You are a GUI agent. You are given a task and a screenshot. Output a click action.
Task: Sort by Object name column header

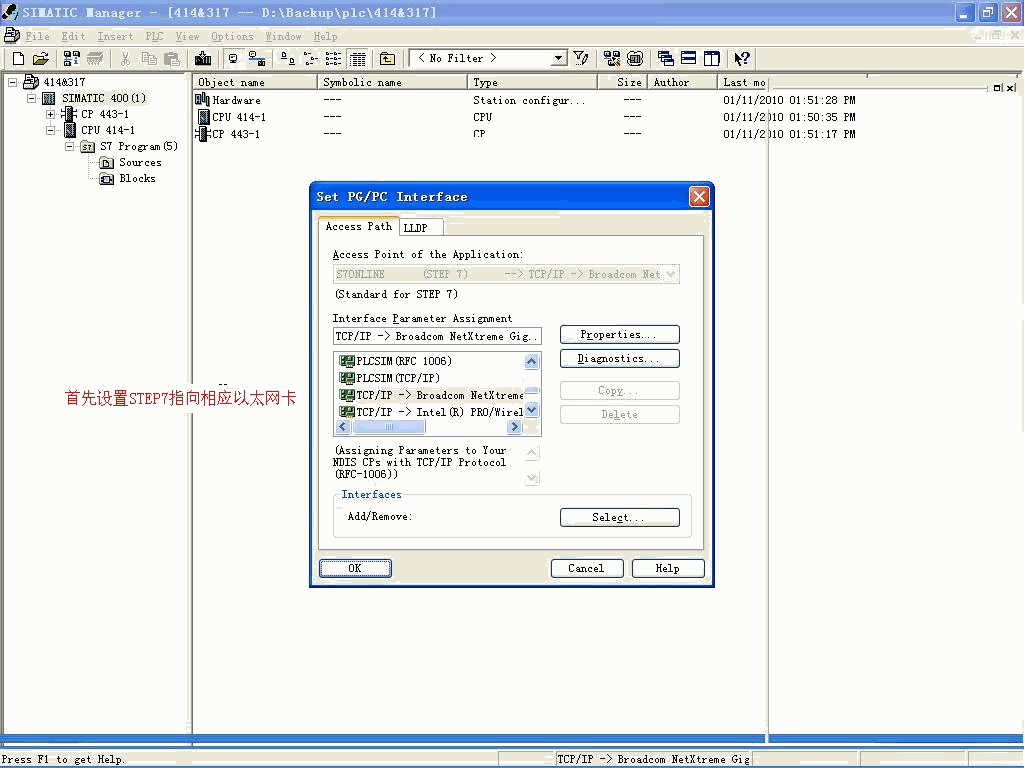pos(254,82)
